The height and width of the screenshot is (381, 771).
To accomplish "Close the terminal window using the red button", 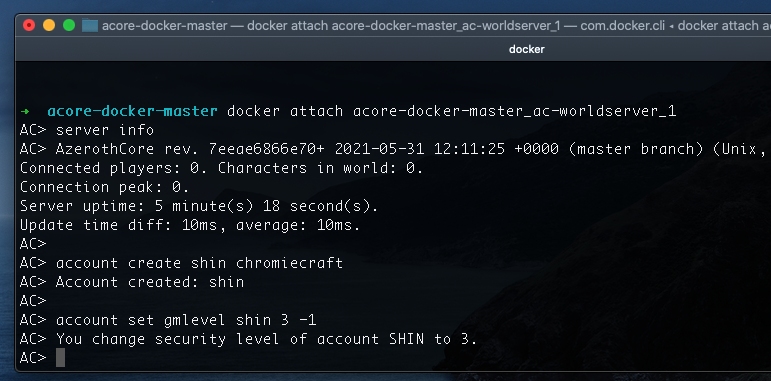I will (x=29, y=25).
